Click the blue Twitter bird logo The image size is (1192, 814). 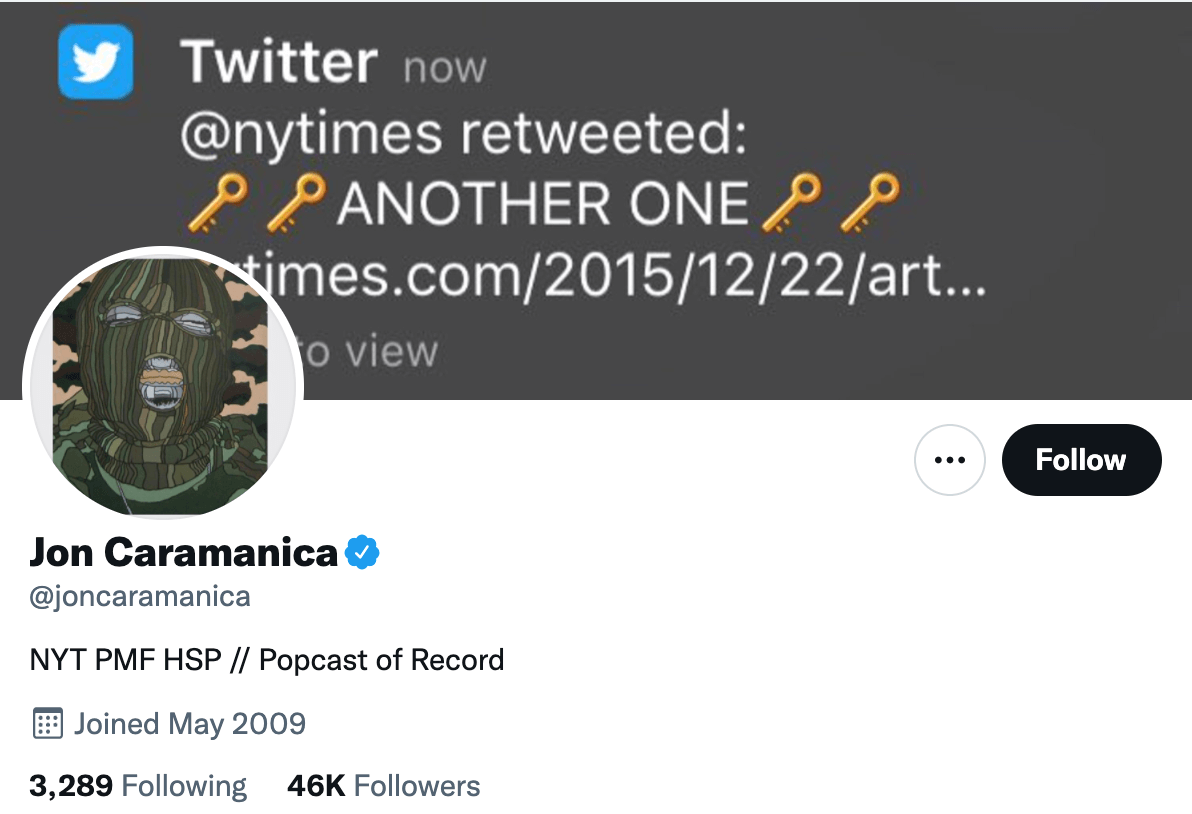click(96, 61)
